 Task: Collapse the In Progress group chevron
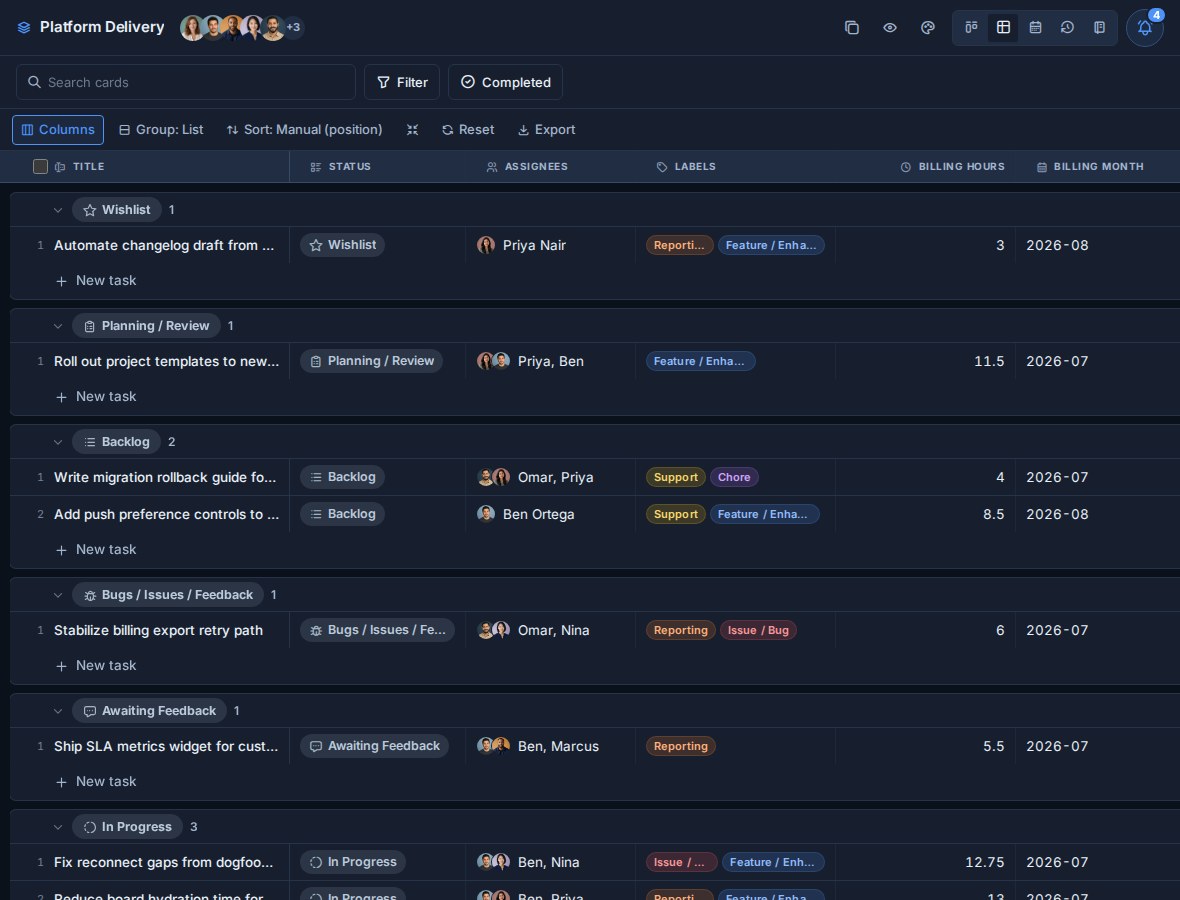coord(58,826)
